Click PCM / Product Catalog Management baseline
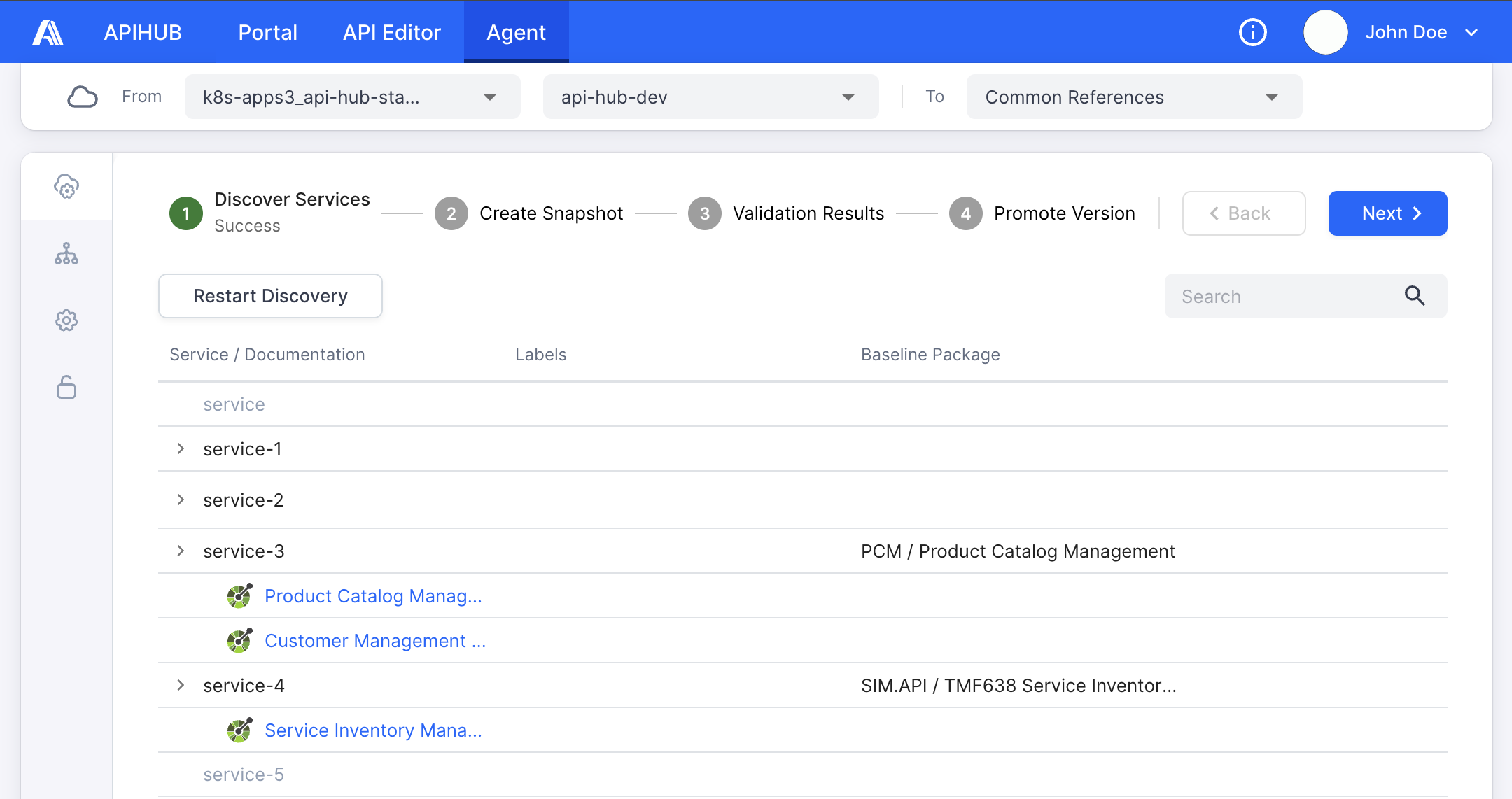Viewport: 1512px width, 799px height. (x=1018, y=551)
